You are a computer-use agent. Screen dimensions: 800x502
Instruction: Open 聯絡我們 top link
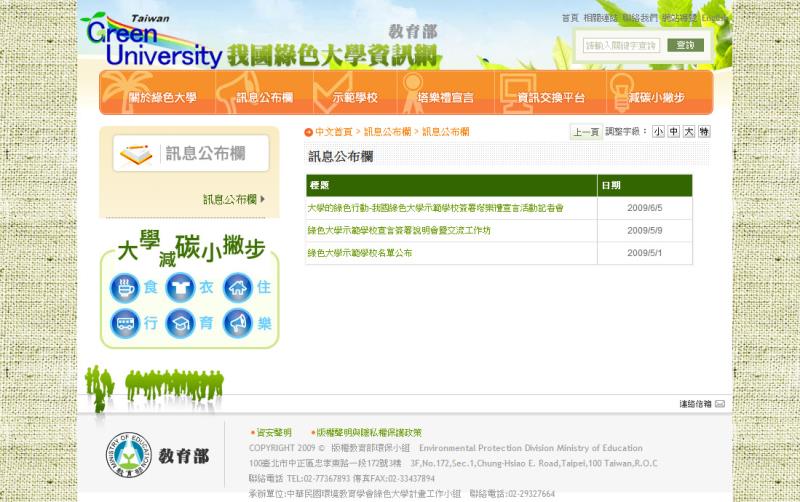click(x=640, y=18)
